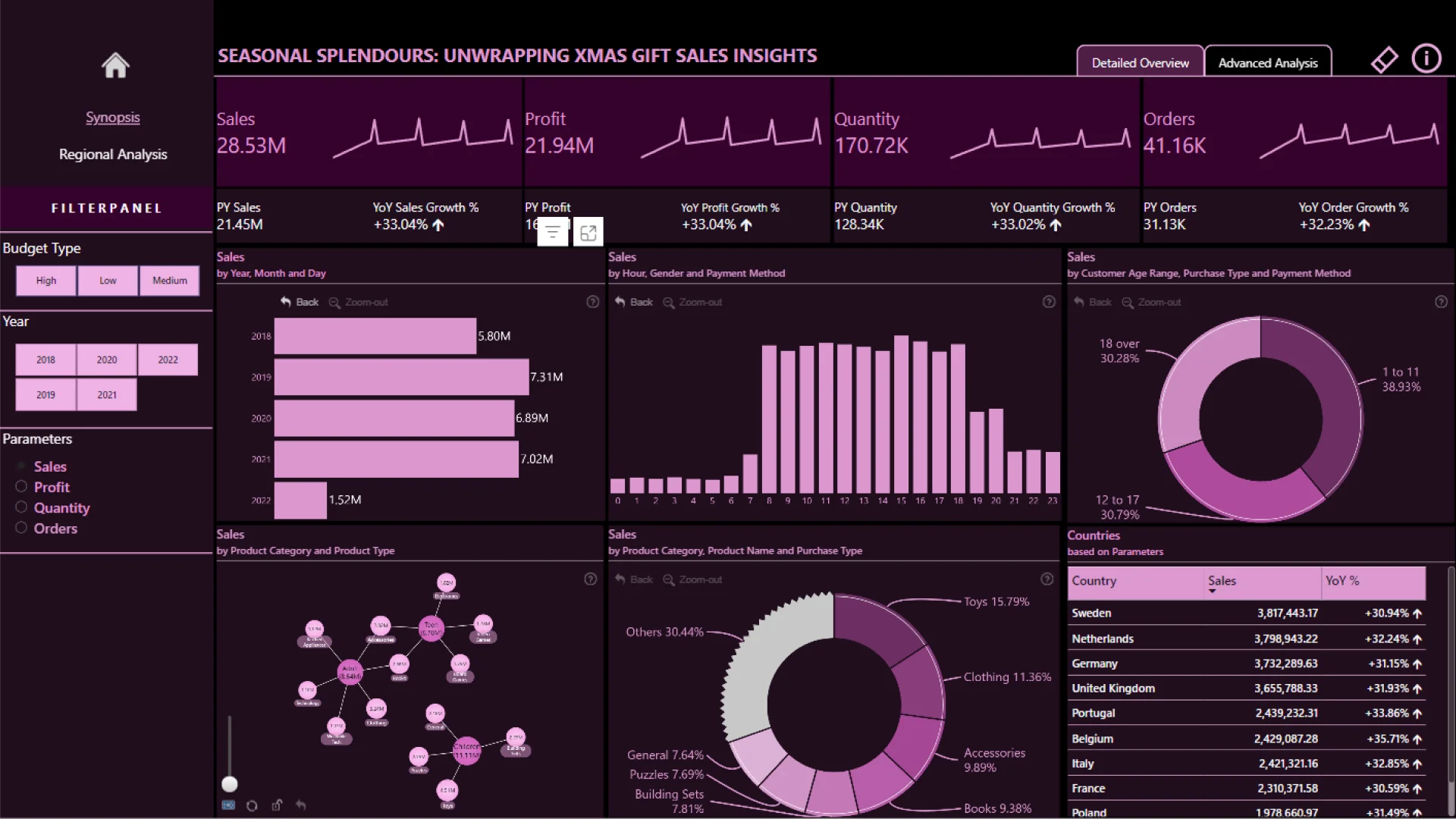
Task: Open the Synopsis page link
Action: (113, 118)
